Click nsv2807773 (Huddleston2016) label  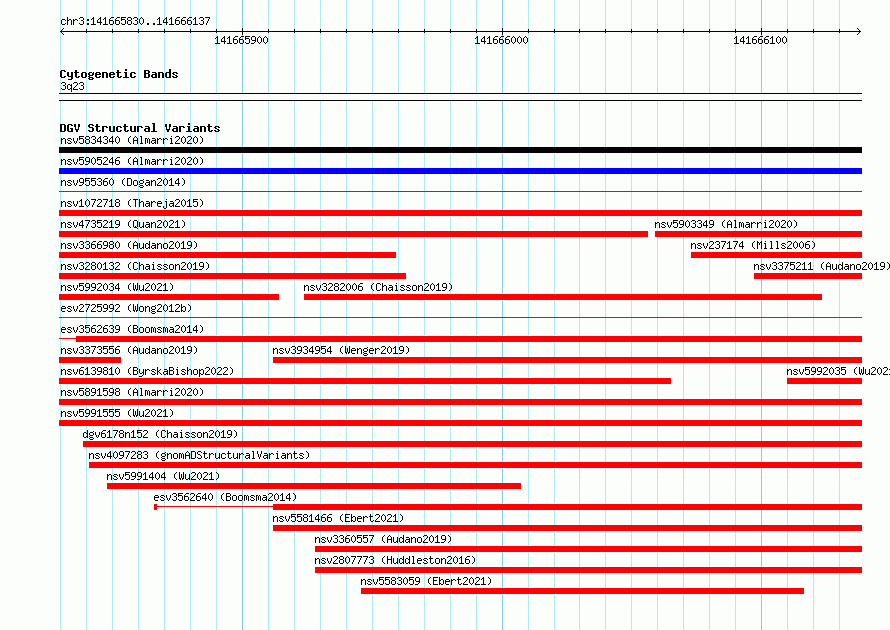[x=395, y=560]
